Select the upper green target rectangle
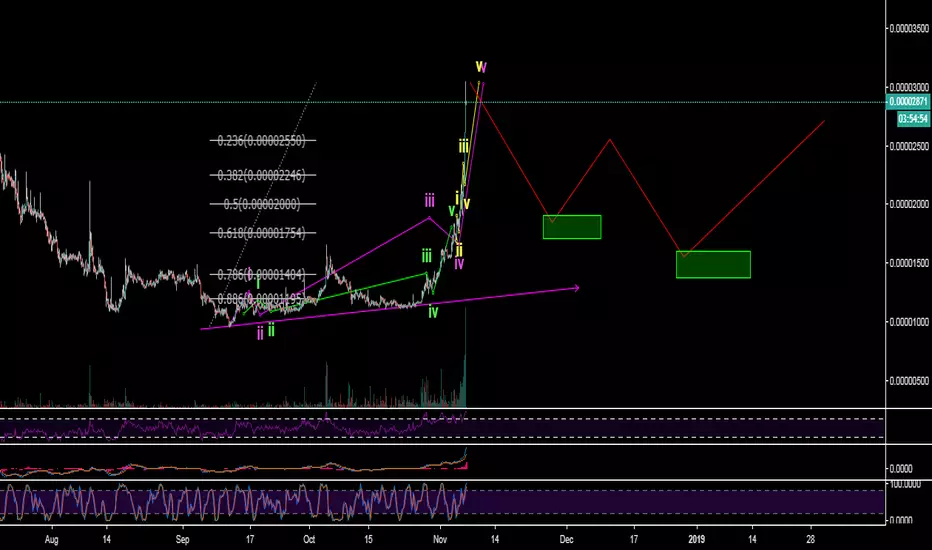This screenshot has height=550, width=932. (572, 227)
